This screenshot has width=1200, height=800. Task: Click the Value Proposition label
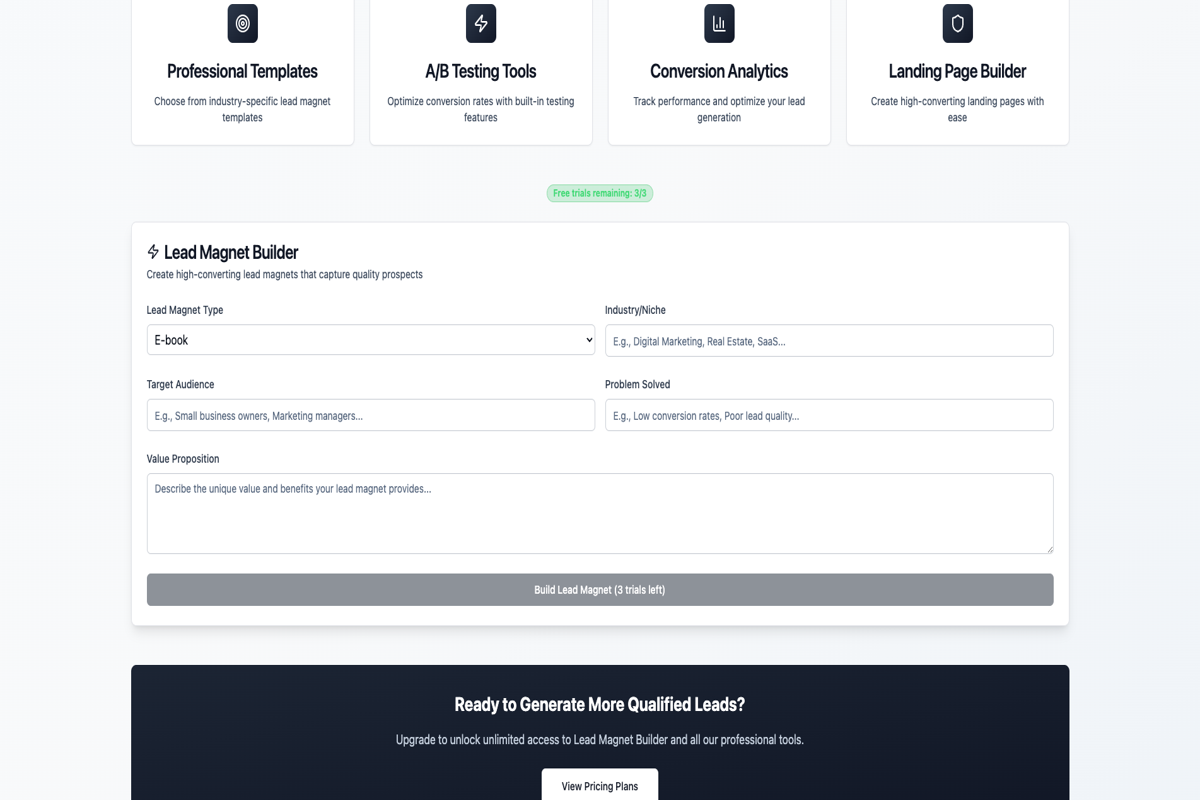183,459
